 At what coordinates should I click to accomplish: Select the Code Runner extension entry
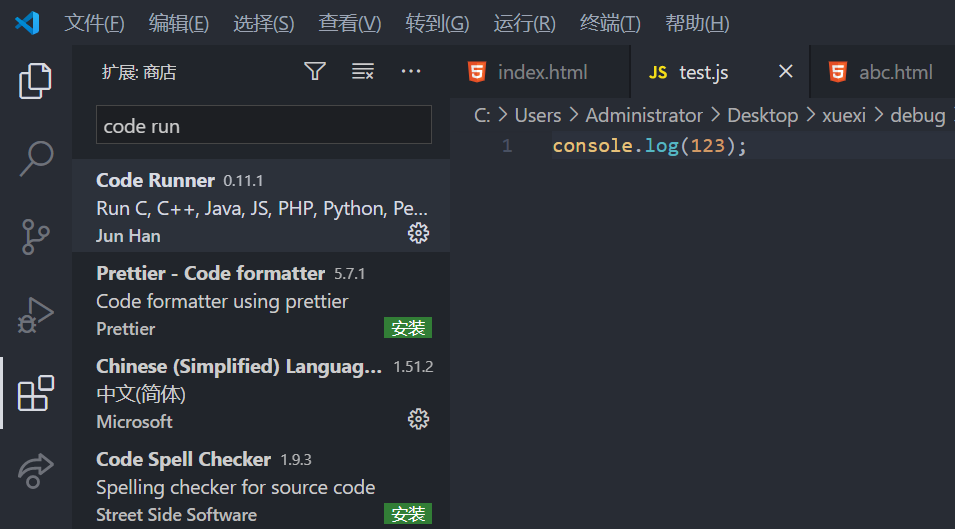pyautogui.click(x=261, y=206)
